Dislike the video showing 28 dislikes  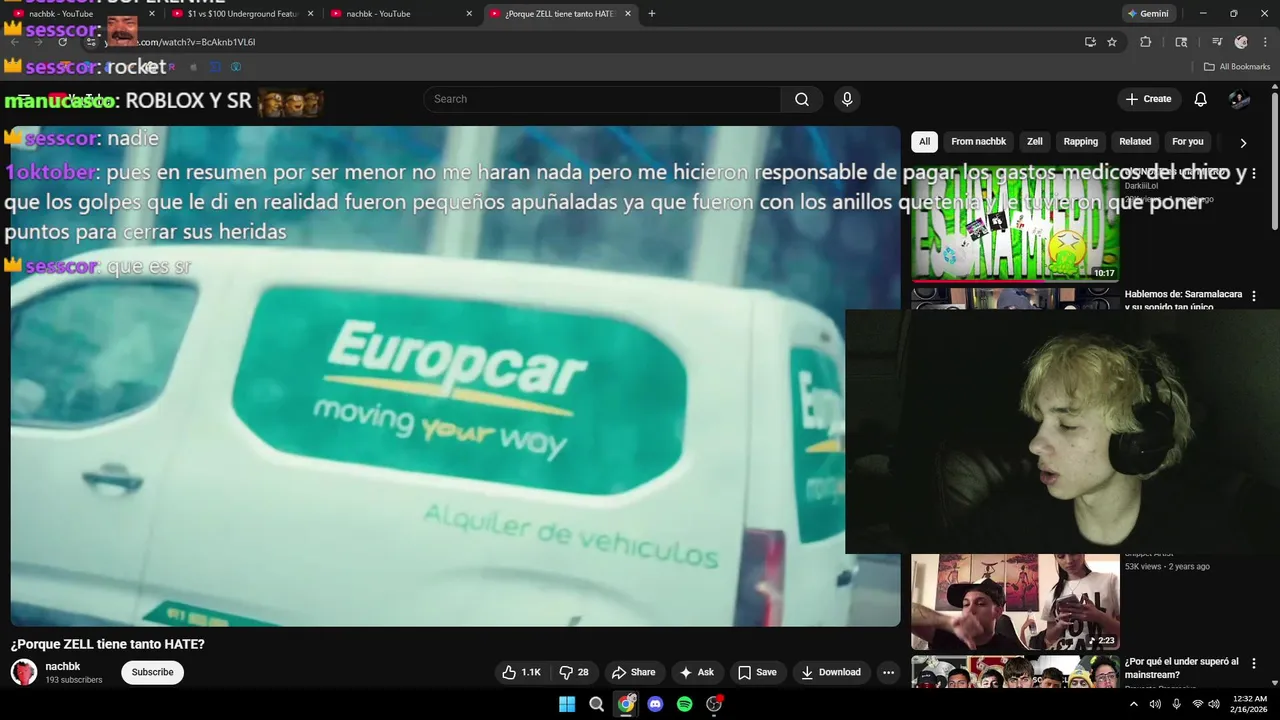pos(574,672)
